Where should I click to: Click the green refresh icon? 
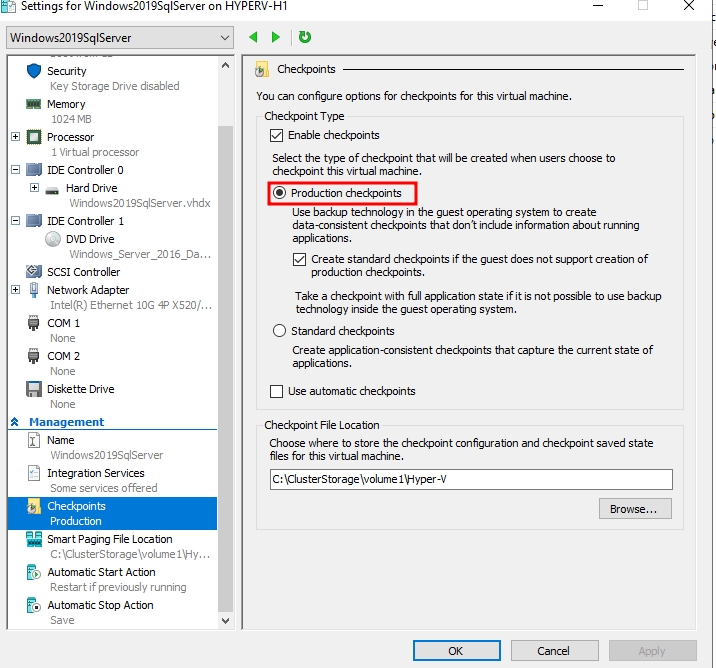pos(304,38)
